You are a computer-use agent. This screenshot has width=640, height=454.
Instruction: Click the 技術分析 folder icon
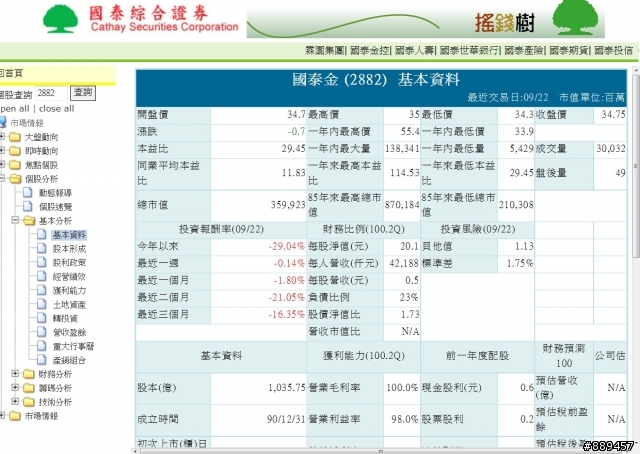tap(29, 402)
